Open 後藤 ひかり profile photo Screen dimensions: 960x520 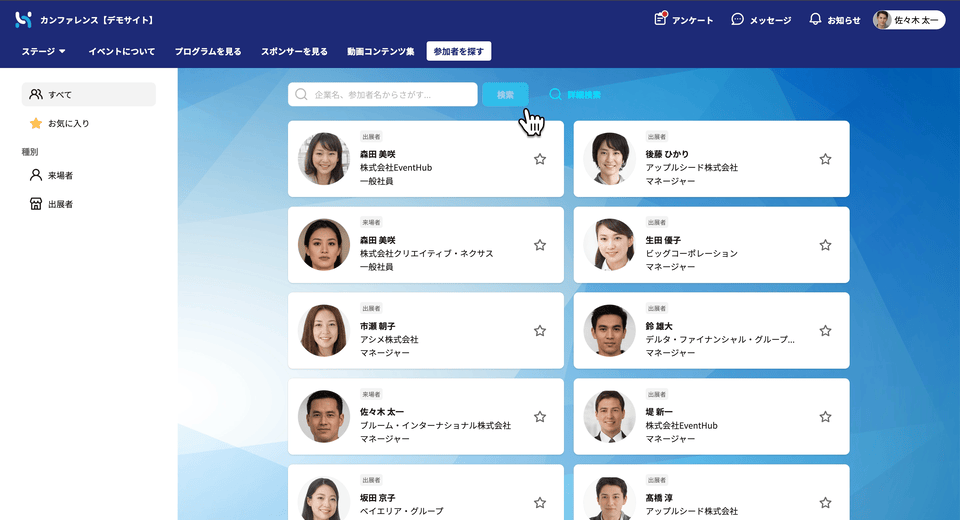pos(610,159)
